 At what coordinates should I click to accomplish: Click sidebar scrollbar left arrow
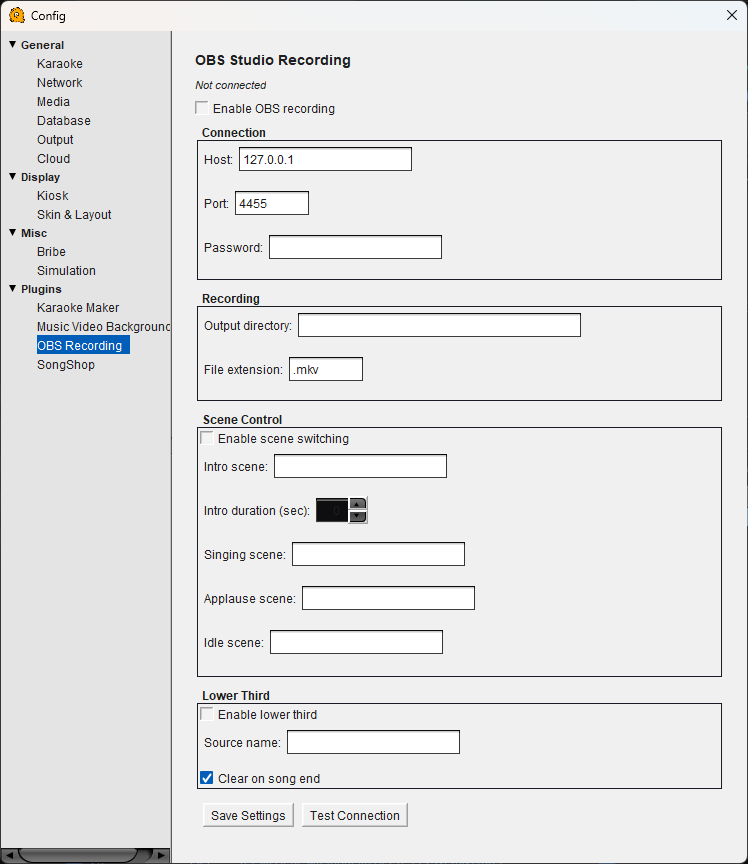[8, 855]
